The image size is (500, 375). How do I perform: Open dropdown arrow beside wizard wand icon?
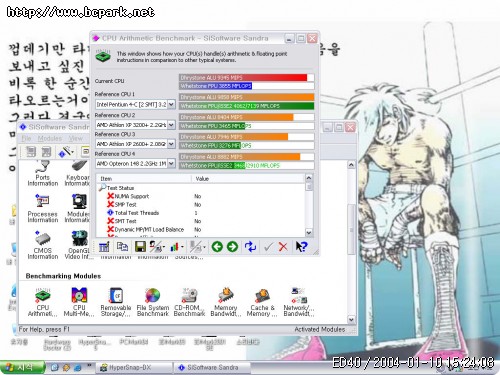point(73,152)
